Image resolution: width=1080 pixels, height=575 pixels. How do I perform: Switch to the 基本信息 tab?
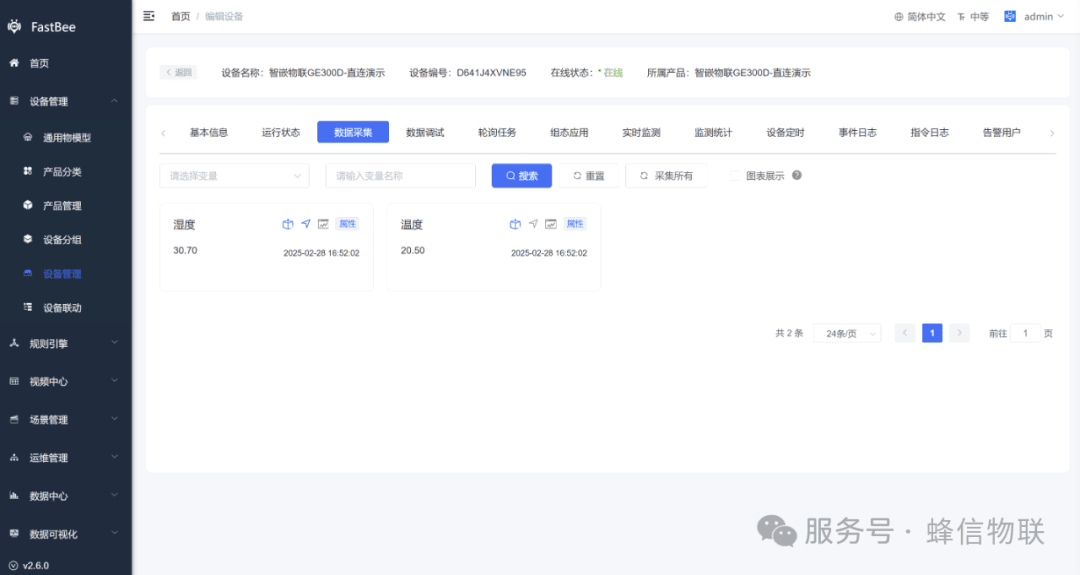point(209,132)
